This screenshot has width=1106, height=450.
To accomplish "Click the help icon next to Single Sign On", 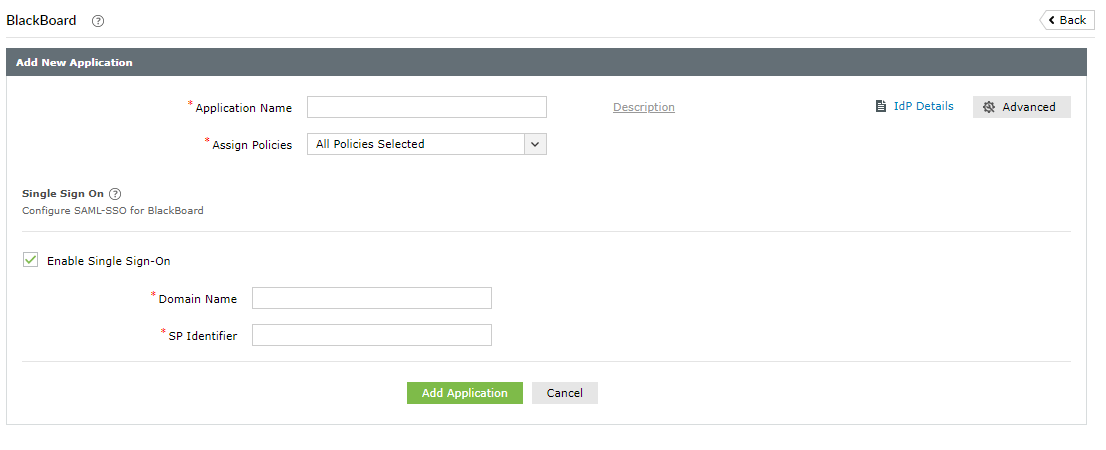I will 115,194.
